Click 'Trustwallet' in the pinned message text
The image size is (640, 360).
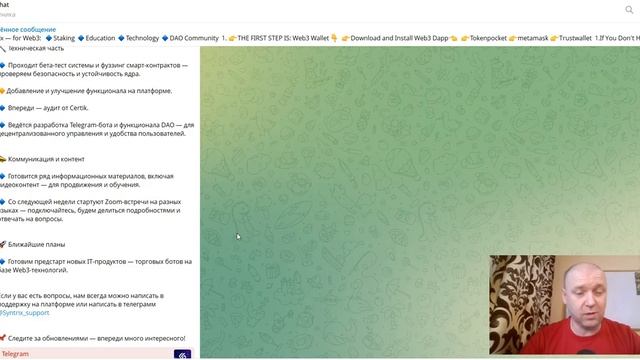click(x=575, y=38)
